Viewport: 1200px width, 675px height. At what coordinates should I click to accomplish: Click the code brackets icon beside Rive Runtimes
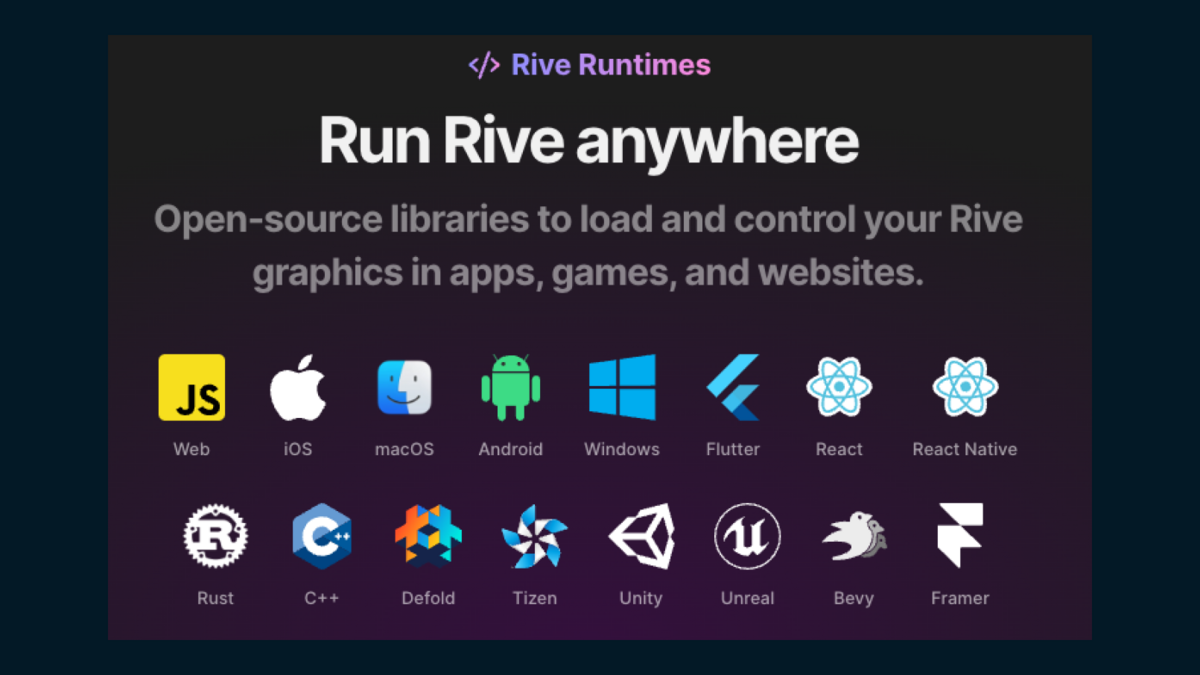point(484,66)
